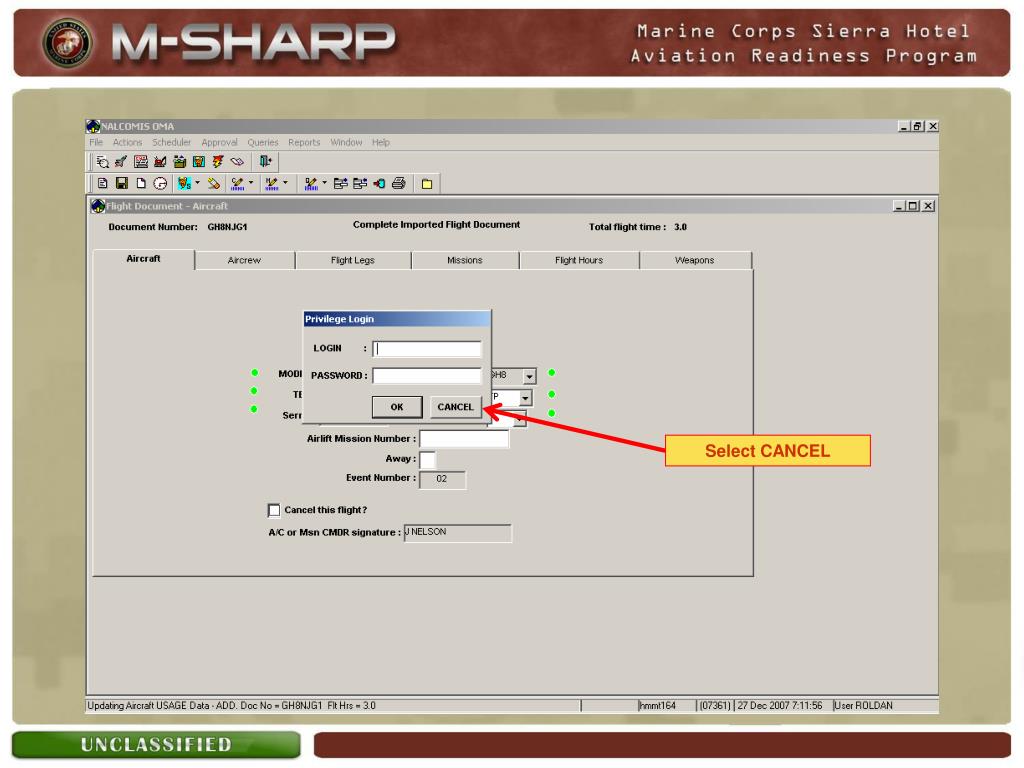The image size is (1024, 768).
Task: Open the Queries menu
Action: click(263, 142)
